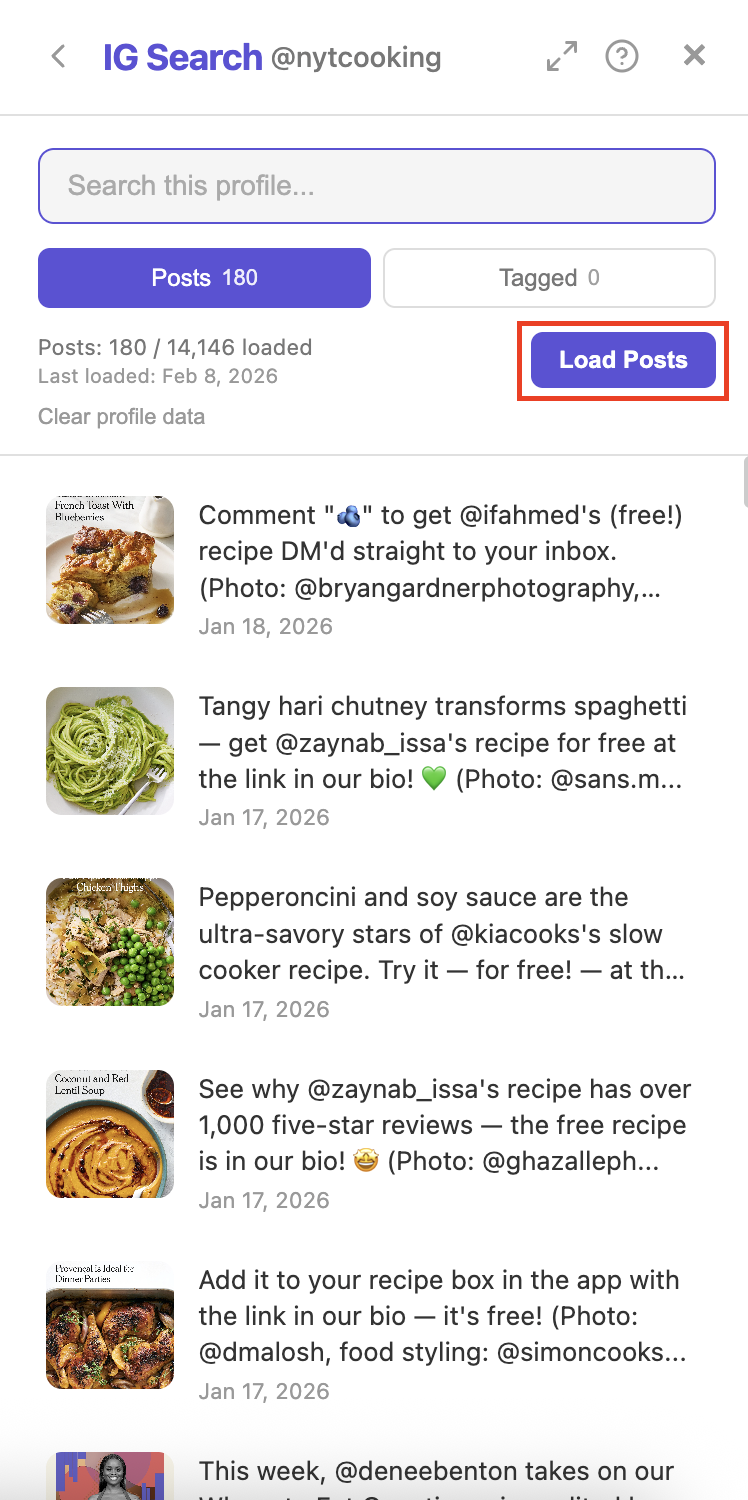Open the Coconut and Red Lentil Soup thumbnail
Viewport: 748px width, 1500px height.
point(109,1133)
